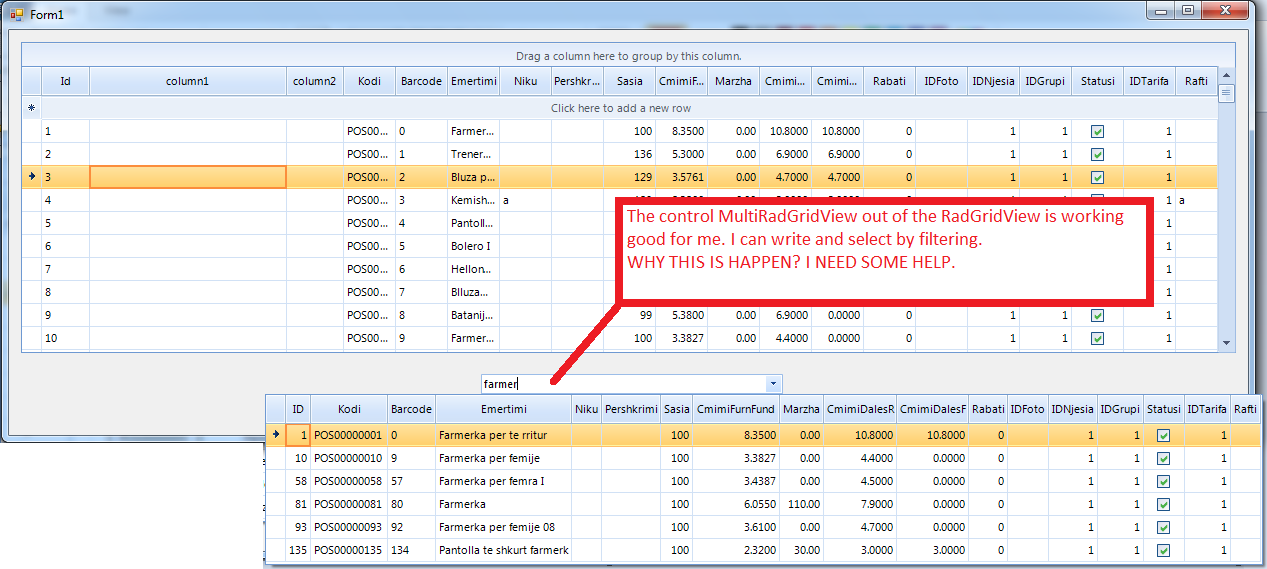
Task: Click 'Hellon...' cell in top grid
Action: point(473,269)
